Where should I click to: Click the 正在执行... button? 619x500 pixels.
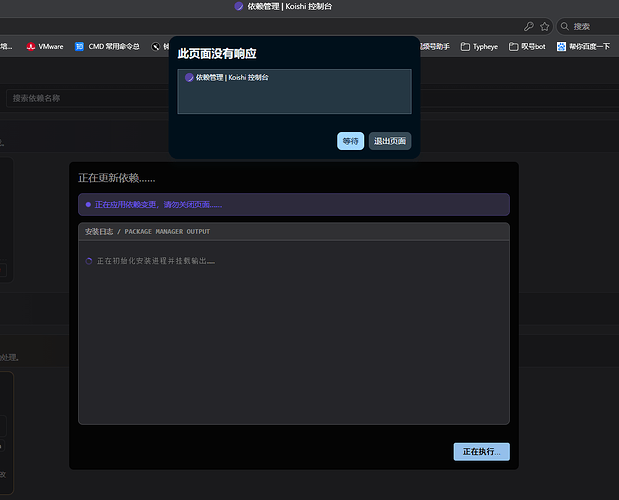click(x=481, y=451)
